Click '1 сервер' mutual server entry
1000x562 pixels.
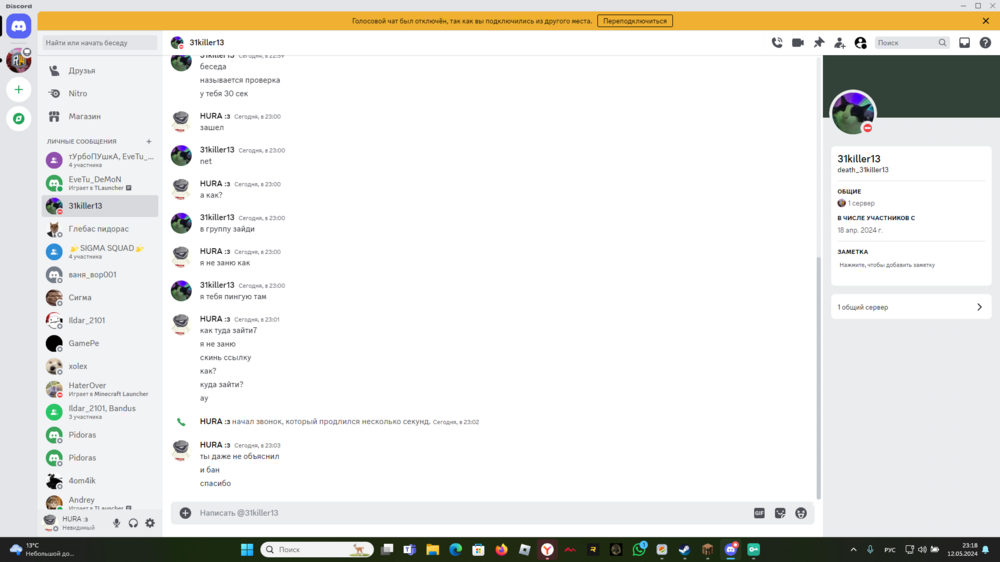(x=856, y=203)
